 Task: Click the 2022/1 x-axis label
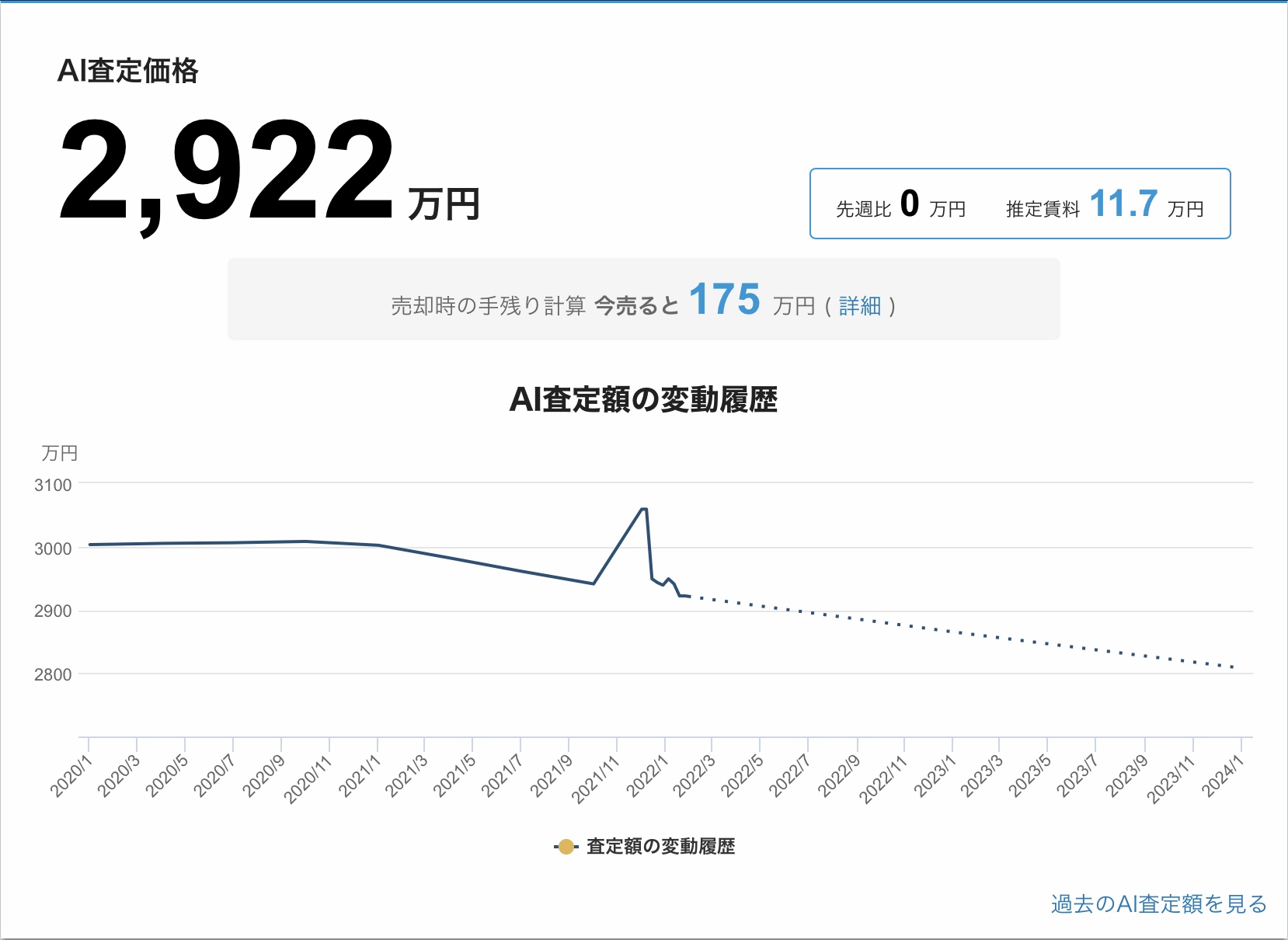pyautogui.click(x=647, y=775)
